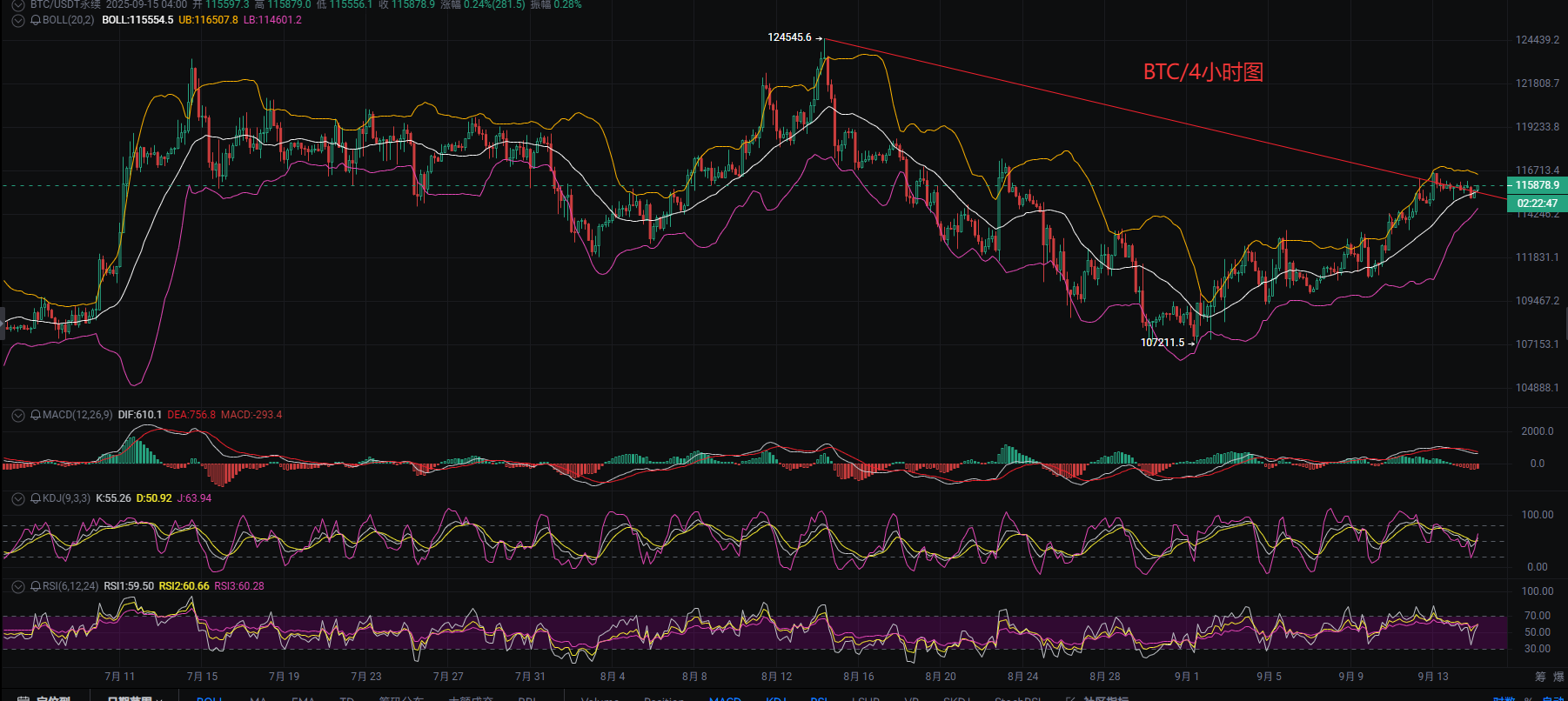
Task: Click the 涨幅 0.24%(281.5) change value
Action: pos(483,4)
